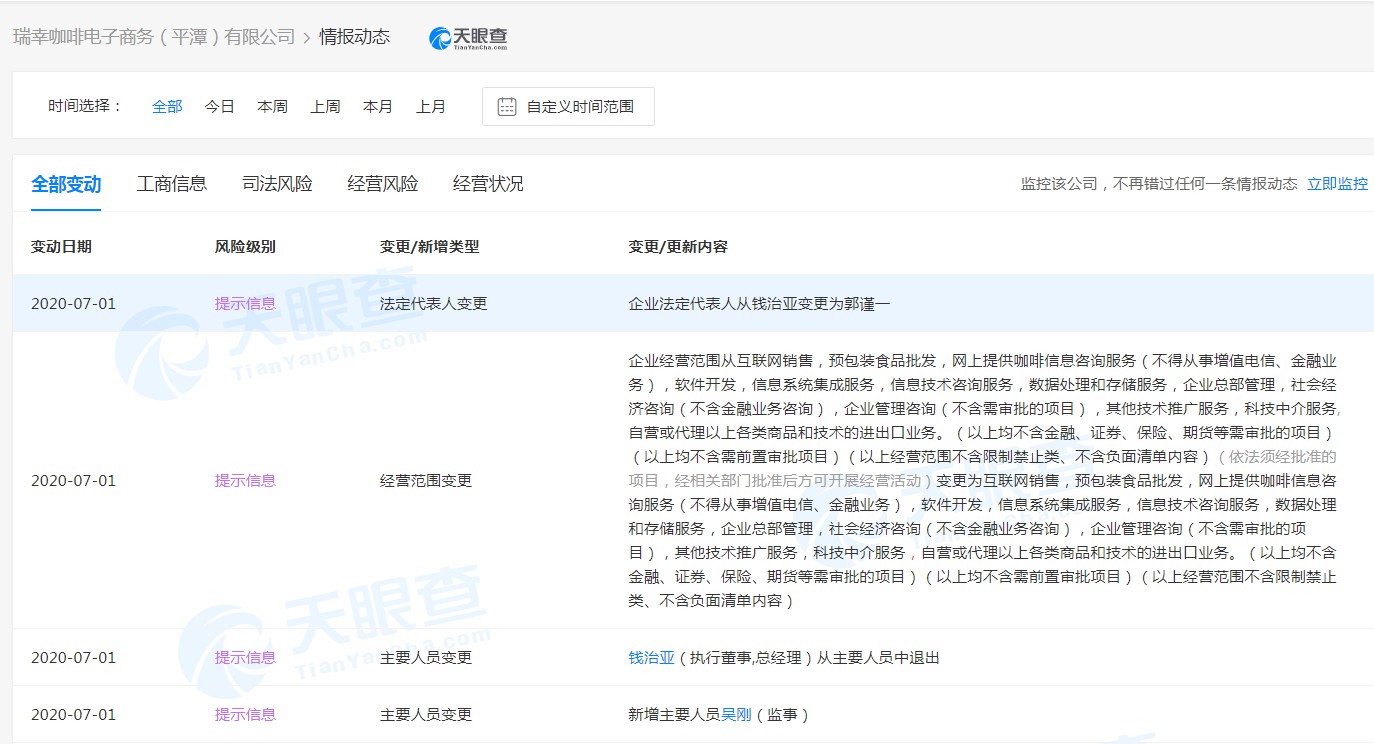Click date 2020-07-01 in 经营范围变更 row

pos(73,480)
